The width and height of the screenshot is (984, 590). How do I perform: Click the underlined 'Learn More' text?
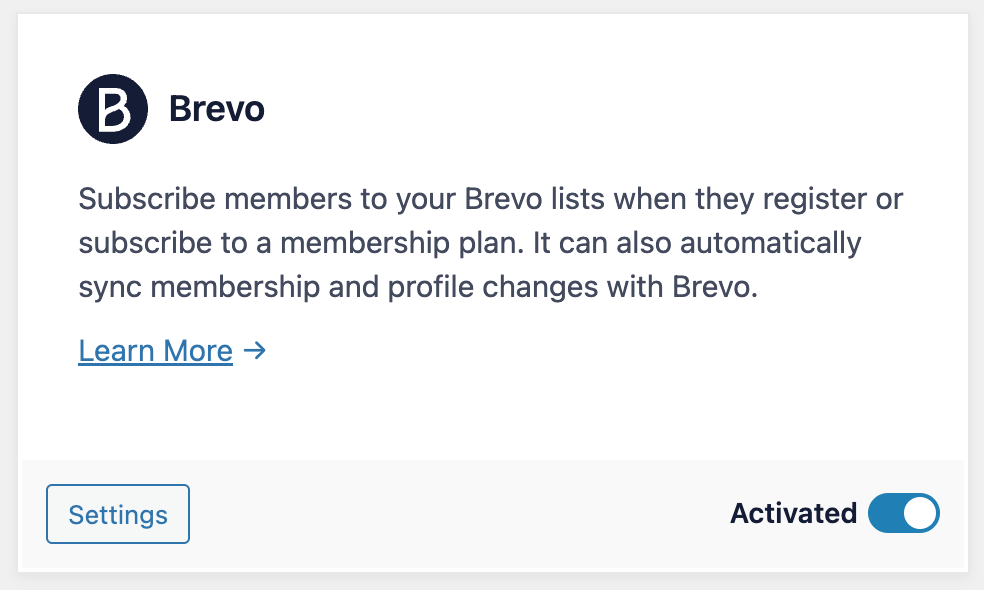[x=156, y=351]
